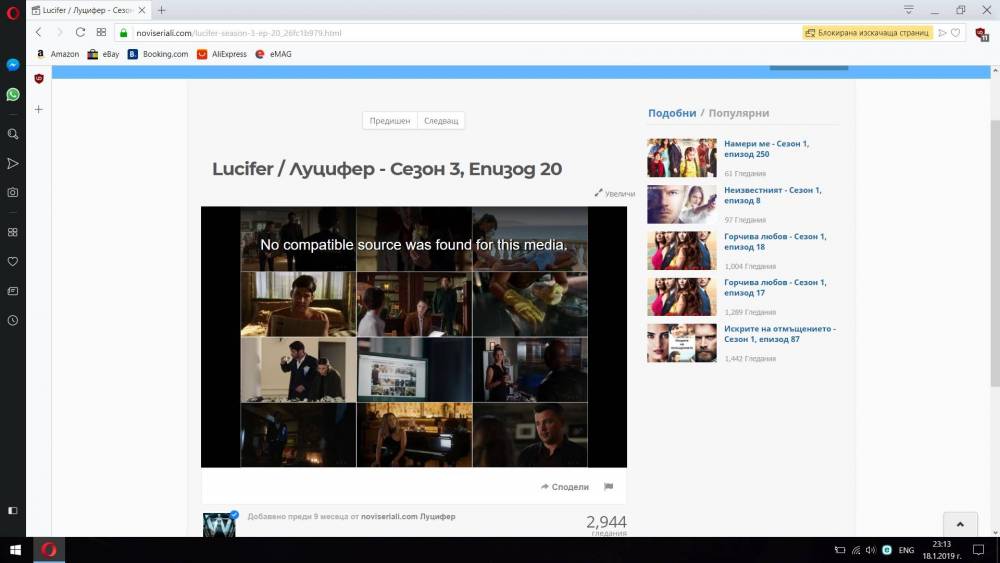
Task: Open Speed Dial grid in sidebar
Action: tap(13, 232)
